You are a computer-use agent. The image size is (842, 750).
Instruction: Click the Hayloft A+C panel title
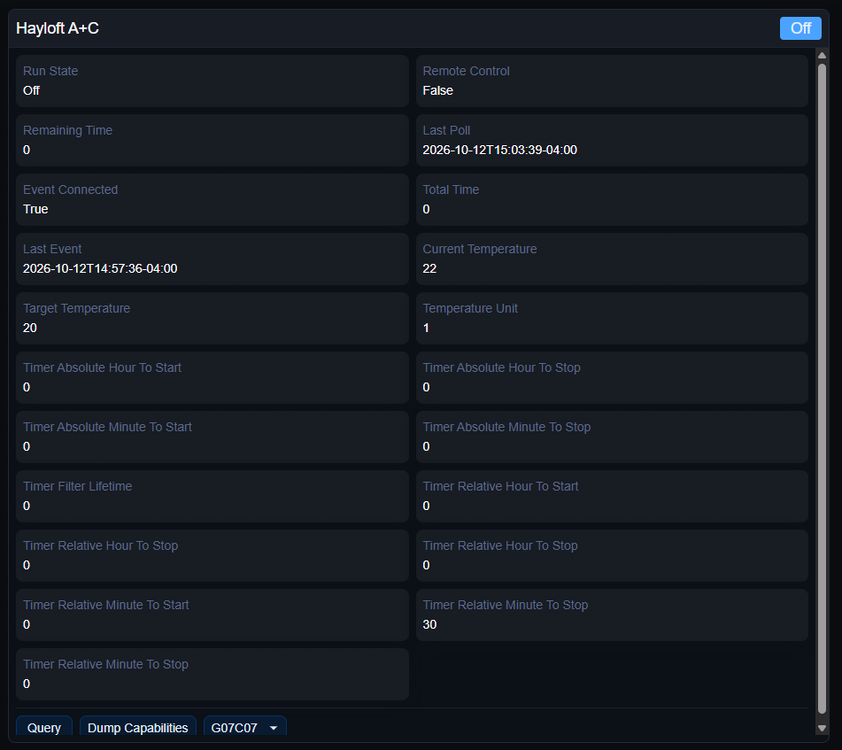point(57,28)
